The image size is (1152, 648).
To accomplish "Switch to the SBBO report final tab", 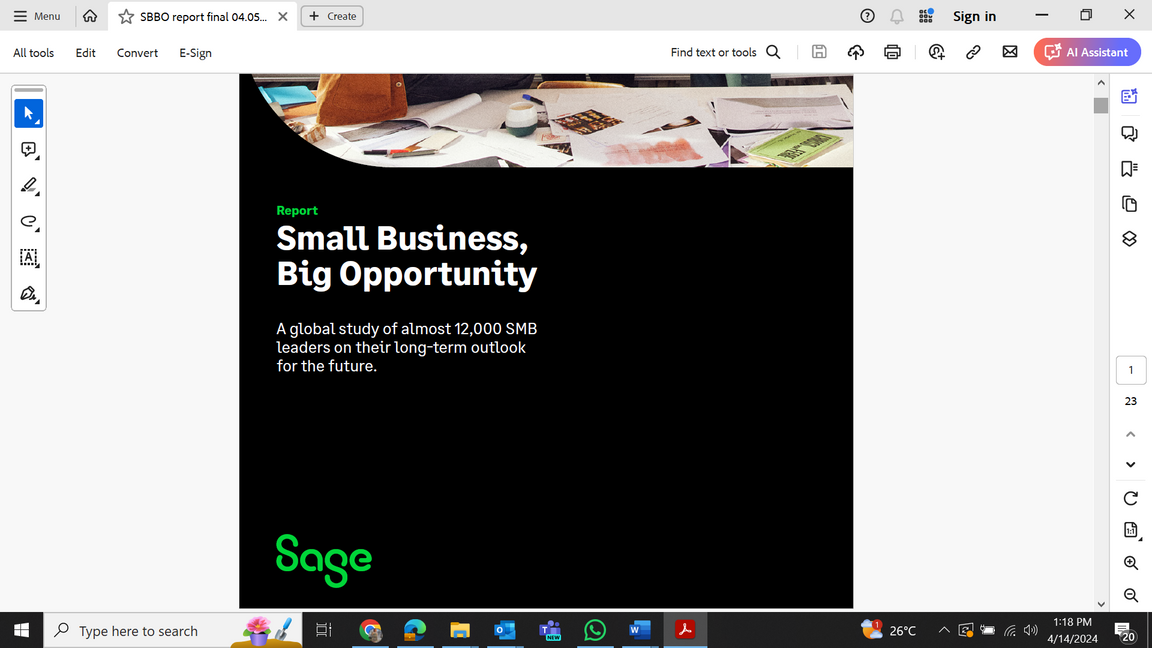I will coord(204,16).
